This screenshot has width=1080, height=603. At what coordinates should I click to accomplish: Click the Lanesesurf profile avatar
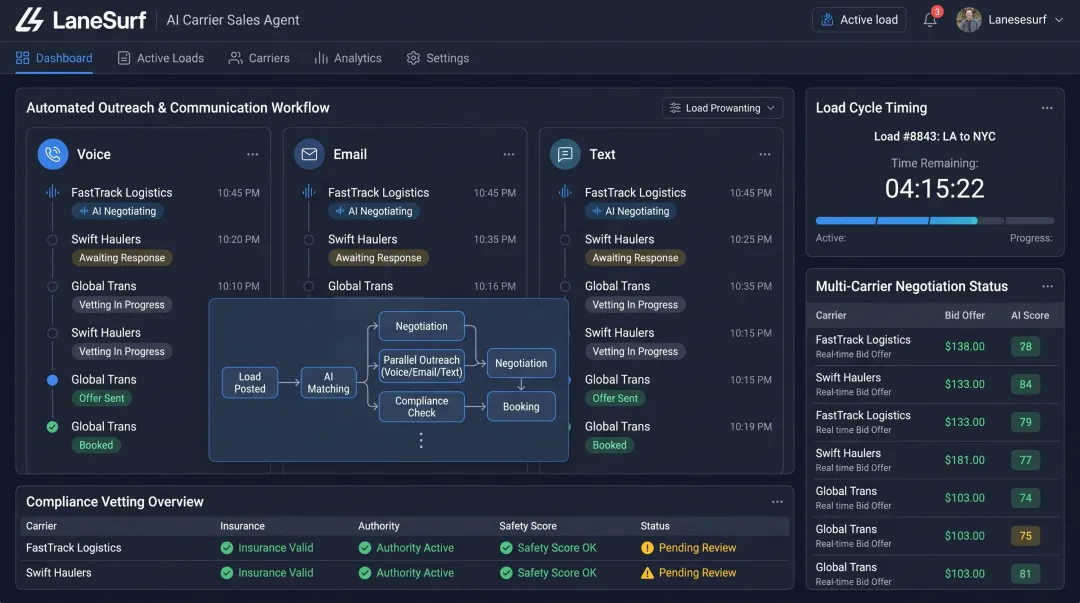pos(968,20)
